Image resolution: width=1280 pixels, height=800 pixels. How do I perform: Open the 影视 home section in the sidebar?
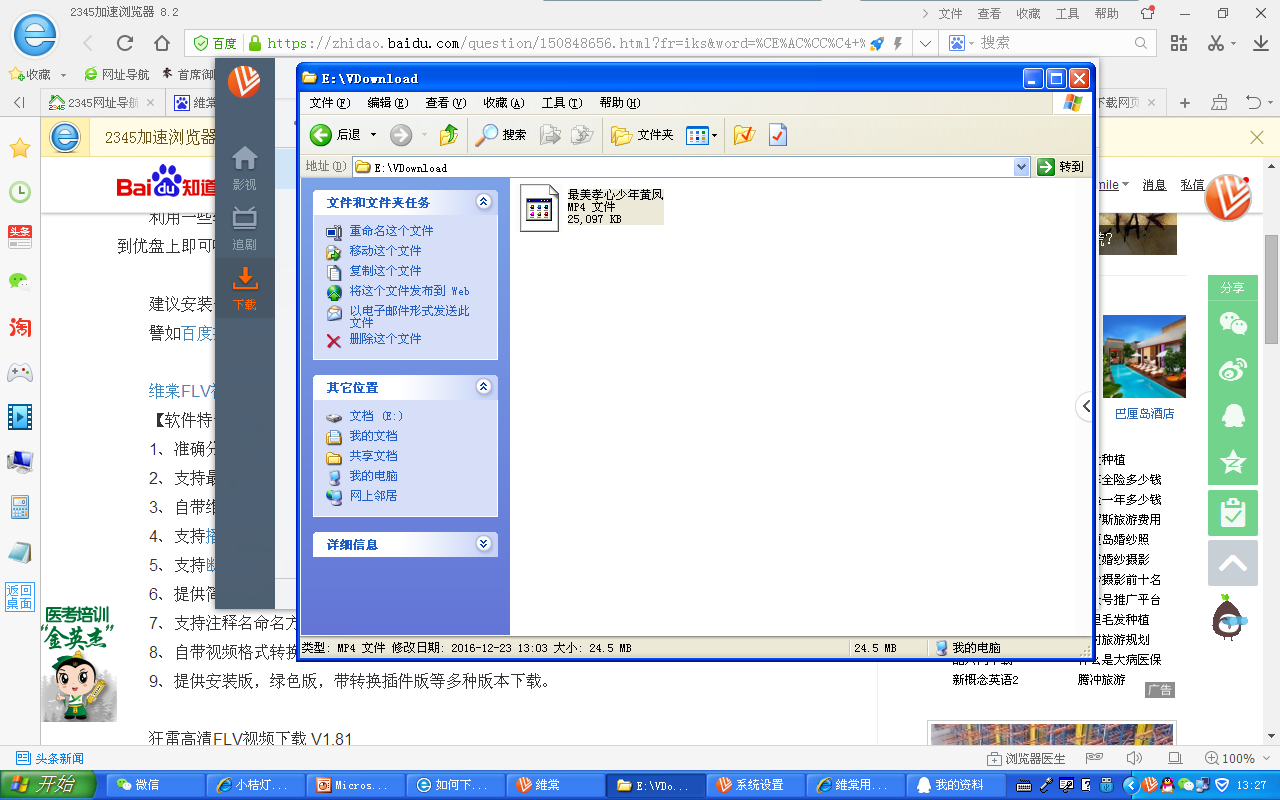(x=245, y=168)
